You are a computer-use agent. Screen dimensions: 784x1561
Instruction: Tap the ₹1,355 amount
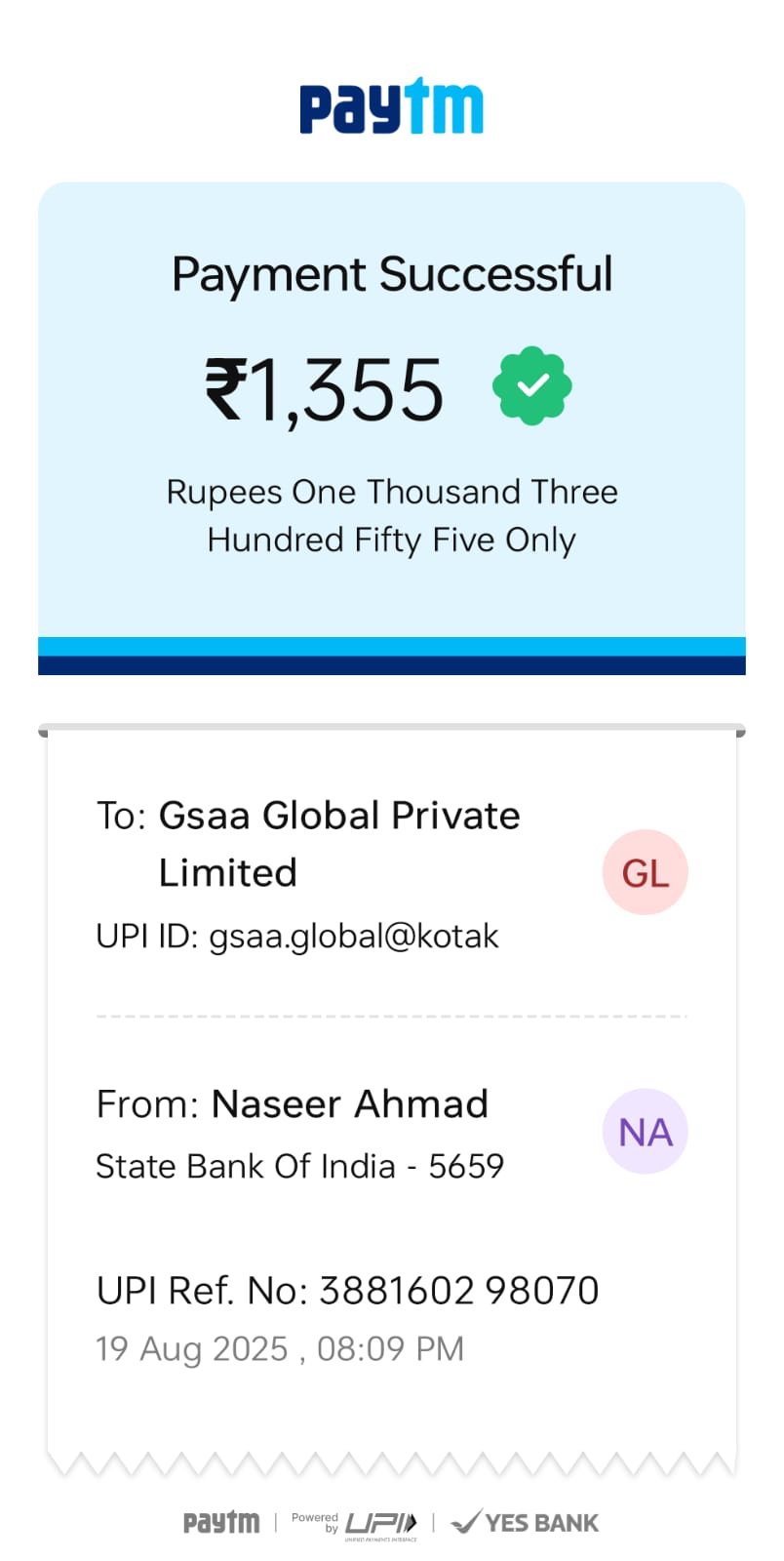[325, 389]
